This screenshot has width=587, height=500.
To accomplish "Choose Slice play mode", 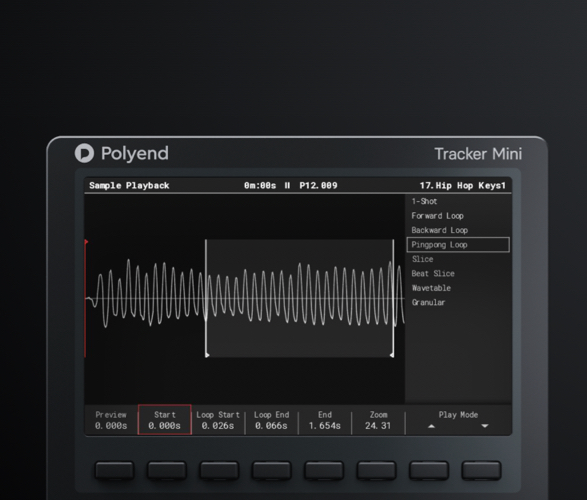I will [422, 259].
